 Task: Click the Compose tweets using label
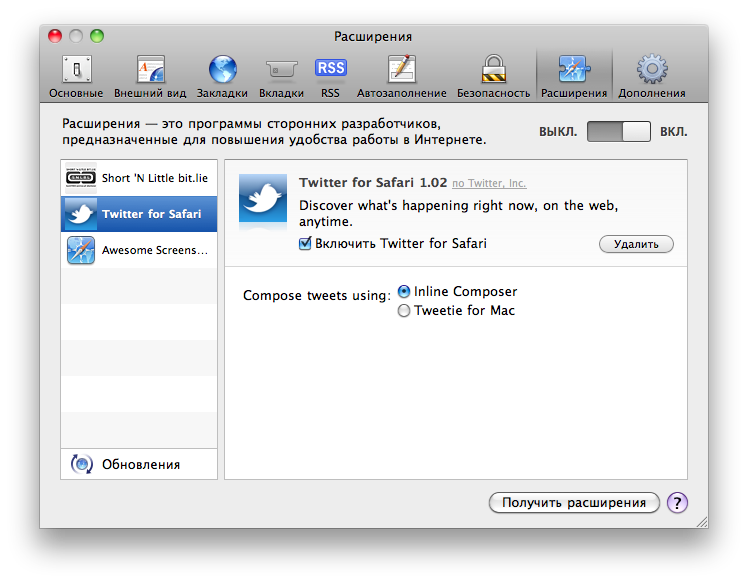316,295
